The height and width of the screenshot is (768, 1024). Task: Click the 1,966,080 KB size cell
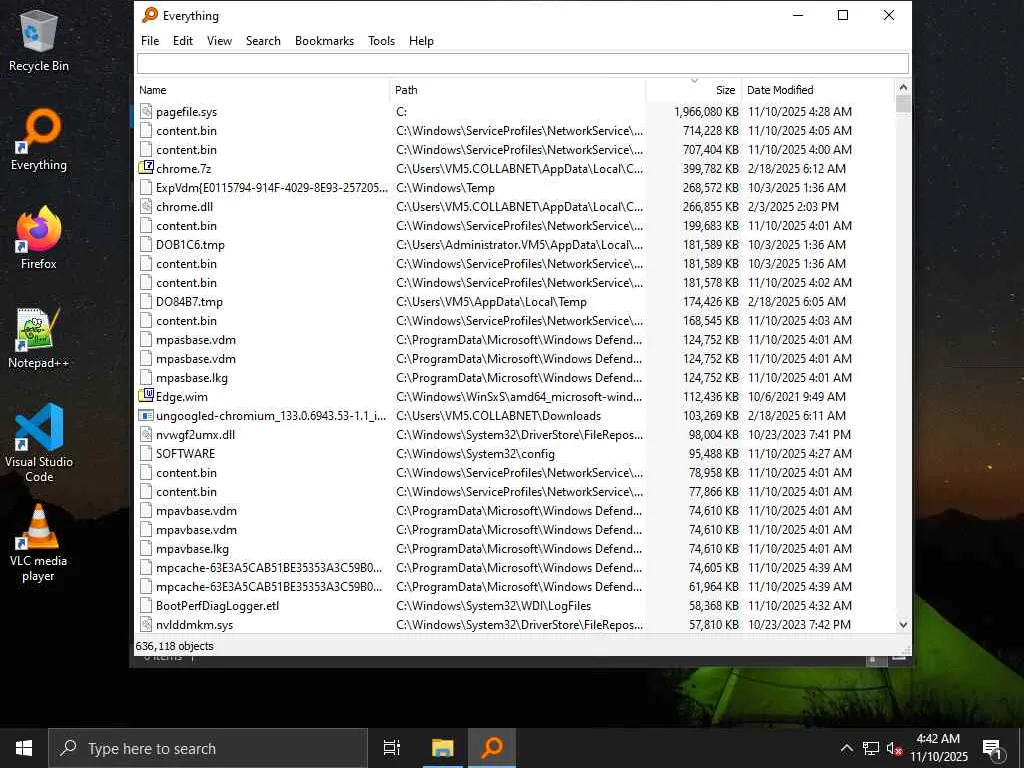706,112
